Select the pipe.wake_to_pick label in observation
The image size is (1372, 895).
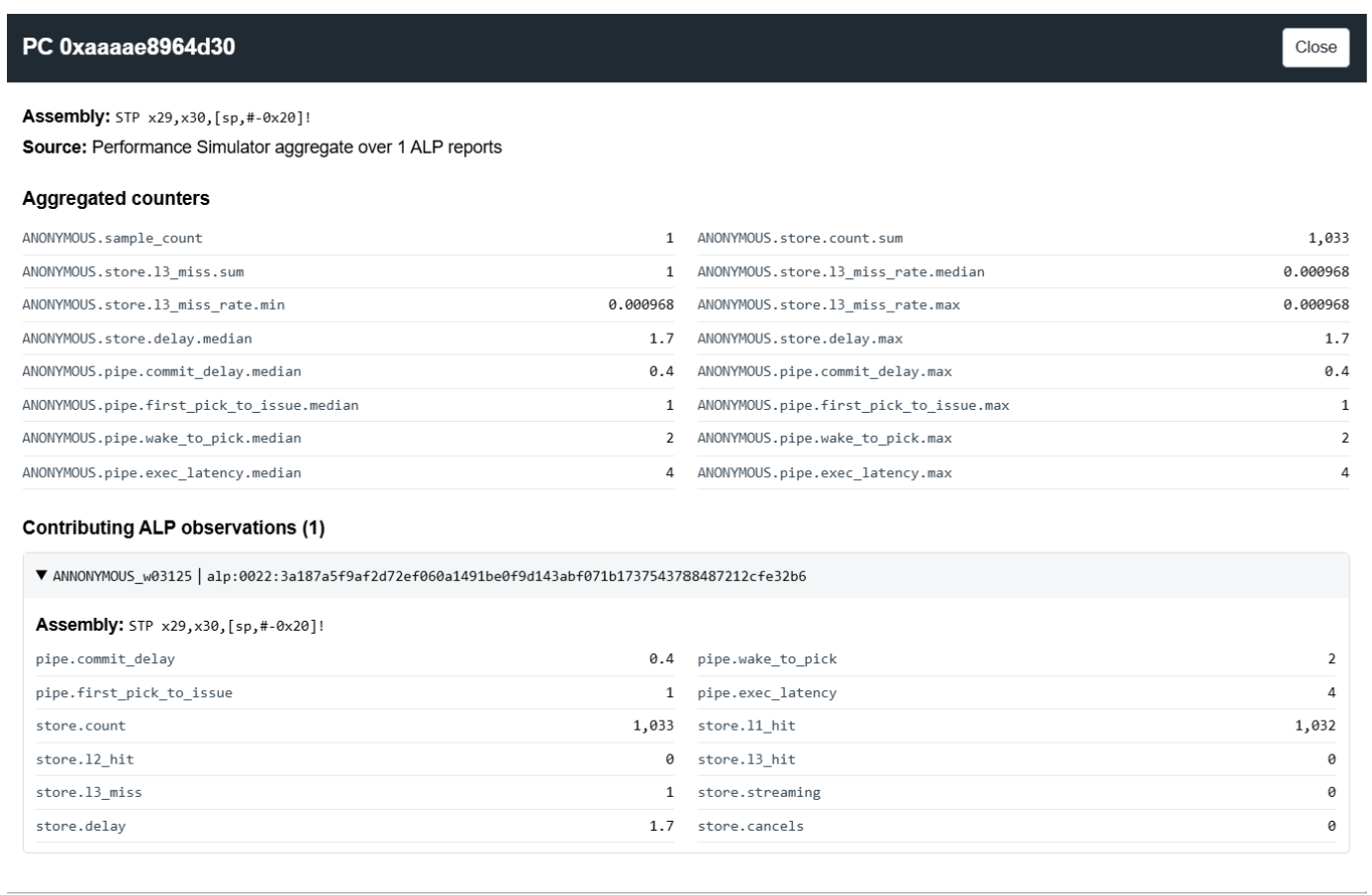click(x=767, y=659)
